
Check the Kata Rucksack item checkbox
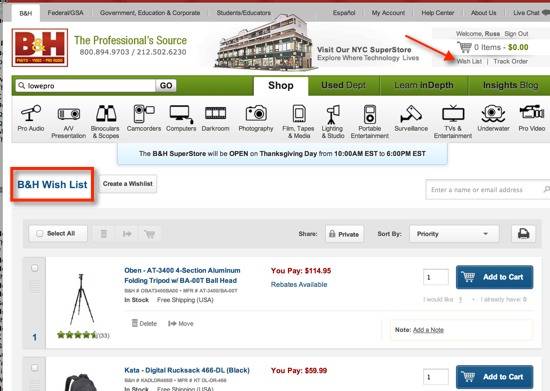[x=34, y=368]
